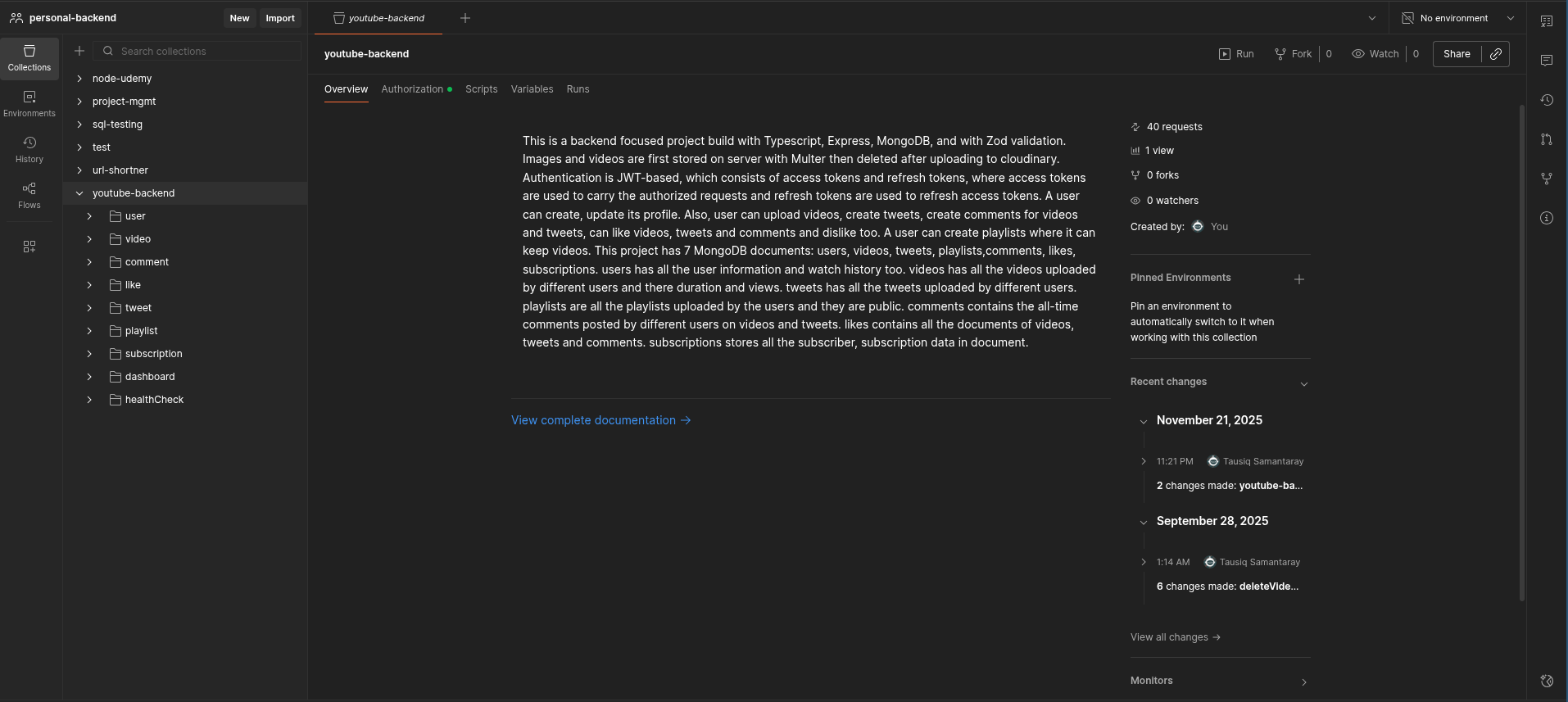Open the No environment dropdown
This screenshot has height=702, width=1568.
point(1458,18)
